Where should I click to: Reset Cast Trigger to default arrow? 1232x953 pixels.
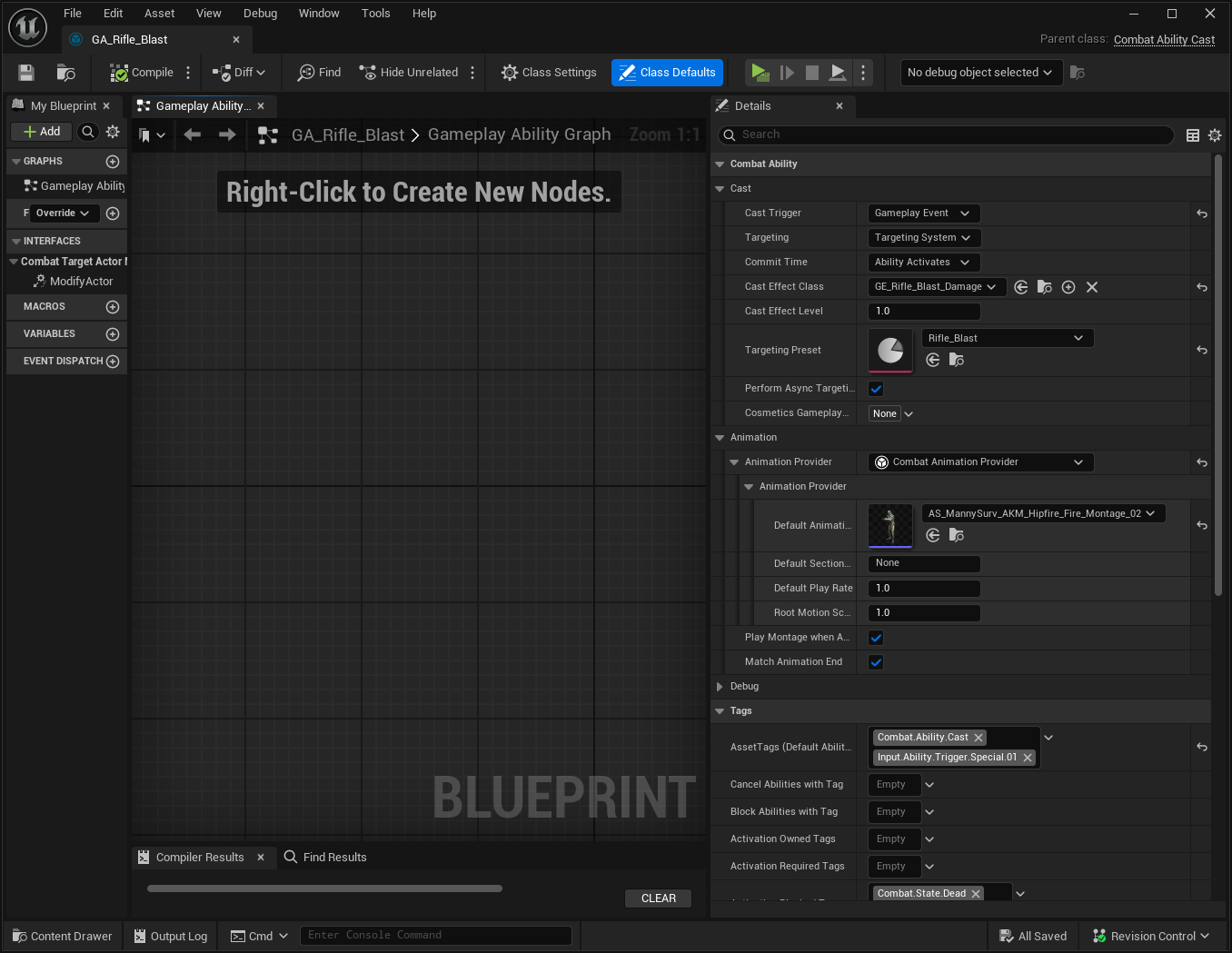point(1202,213)
